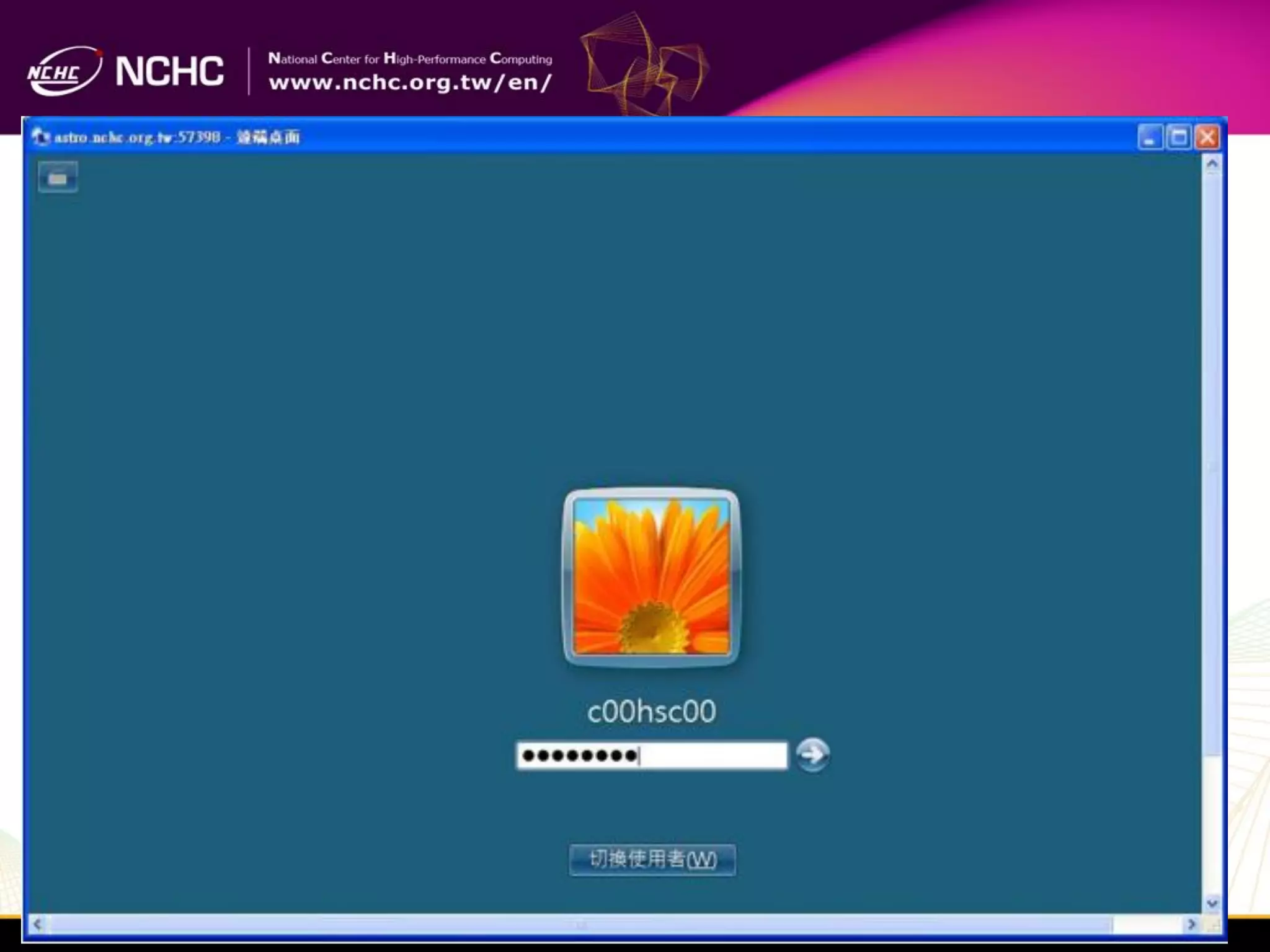Click the horizontal scrollbar left arrow
Screen dimensions: 1270x952
(x=37, y=925)
